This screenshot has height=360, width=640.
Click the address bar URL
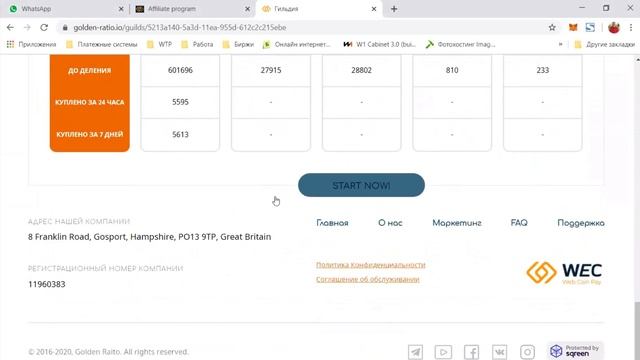[180, 27]
